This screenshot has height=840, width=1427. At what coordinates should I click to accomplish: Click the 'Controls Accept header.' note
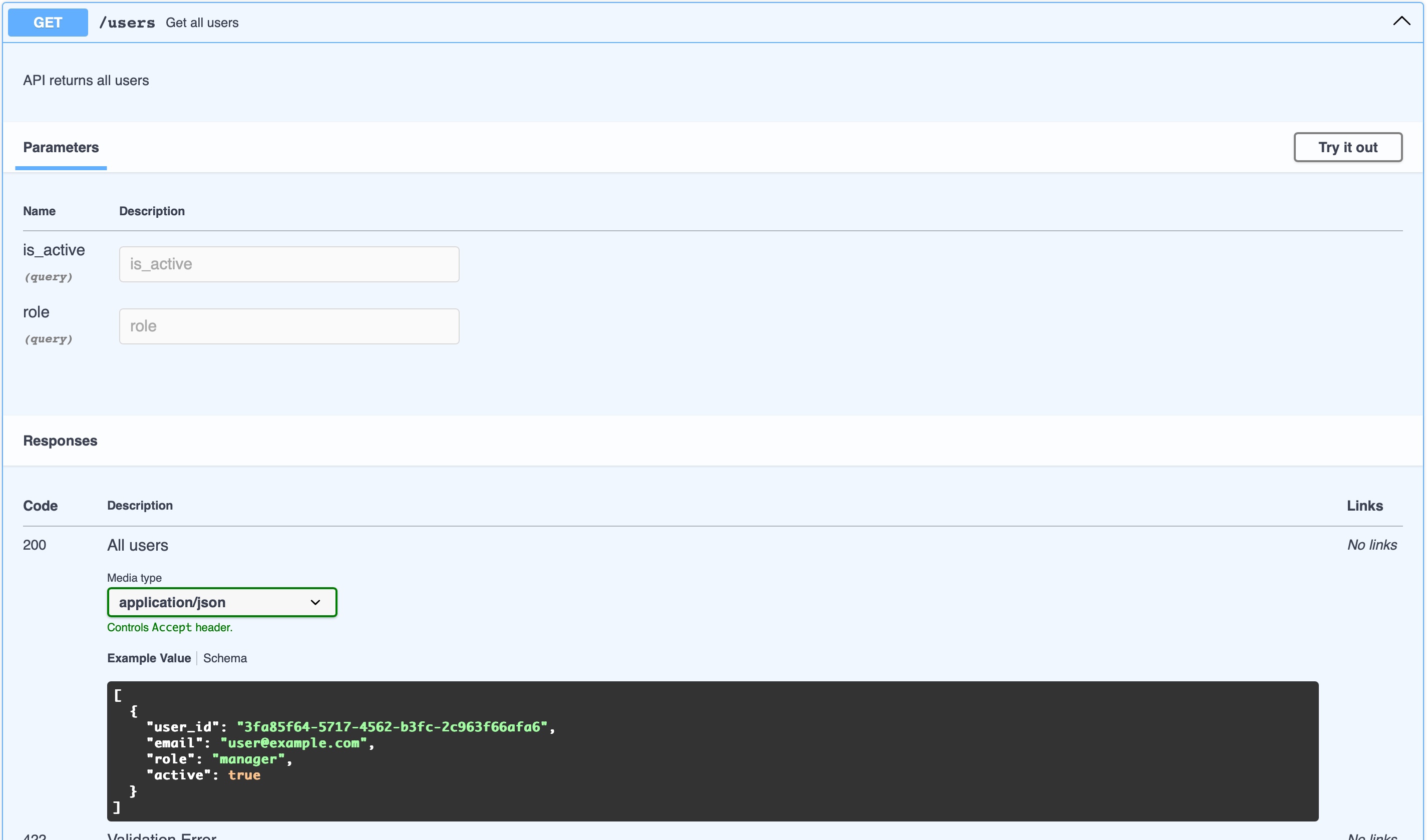[170, 627]
